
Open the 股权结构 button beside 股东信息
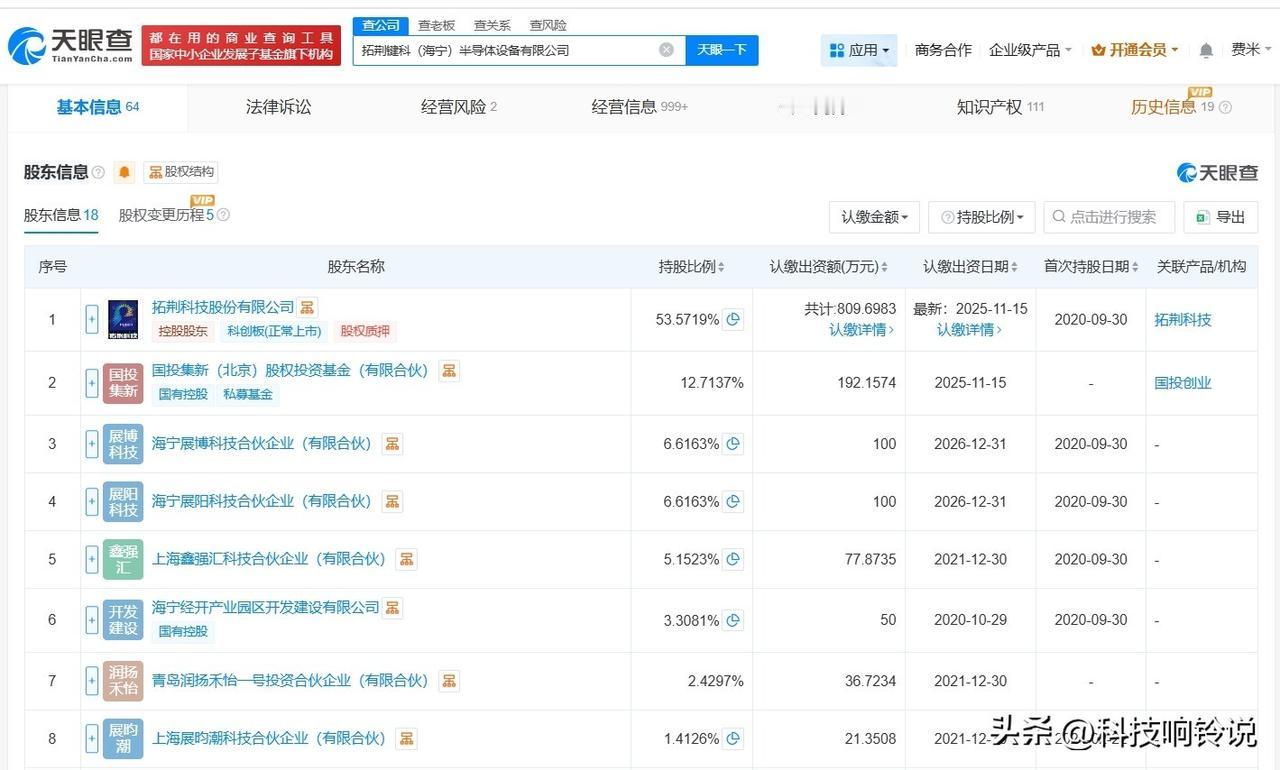coord(181,172)
